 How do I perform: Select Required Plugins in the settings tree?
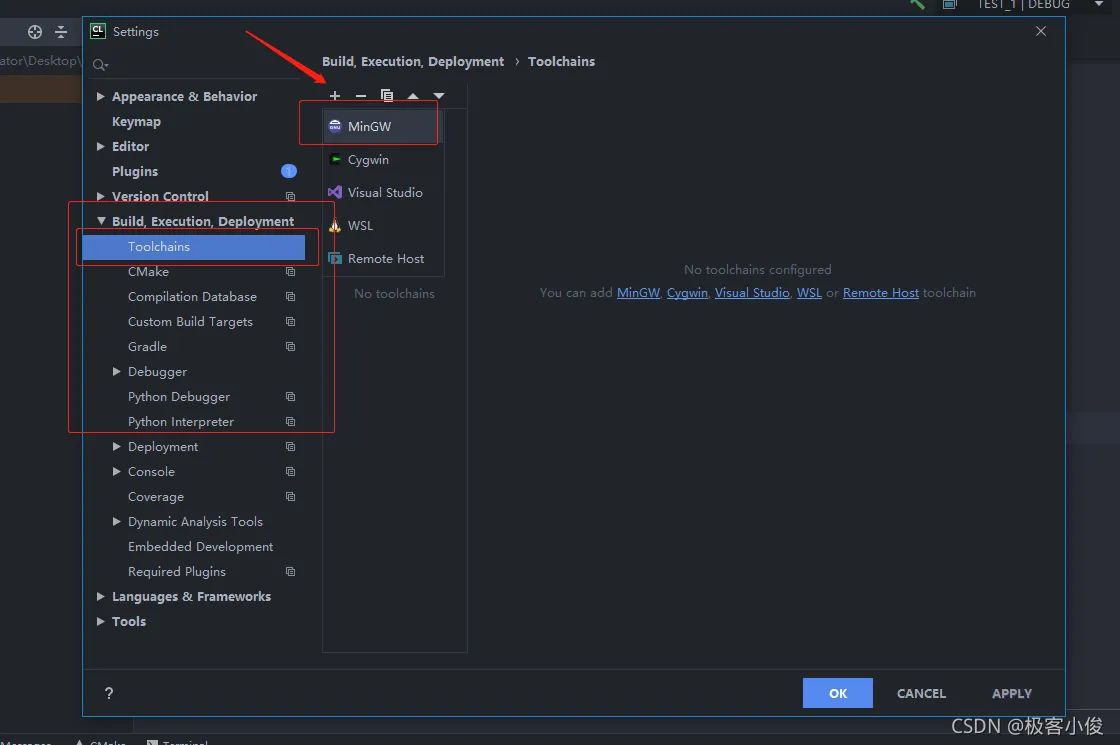(x=176, y=571)
